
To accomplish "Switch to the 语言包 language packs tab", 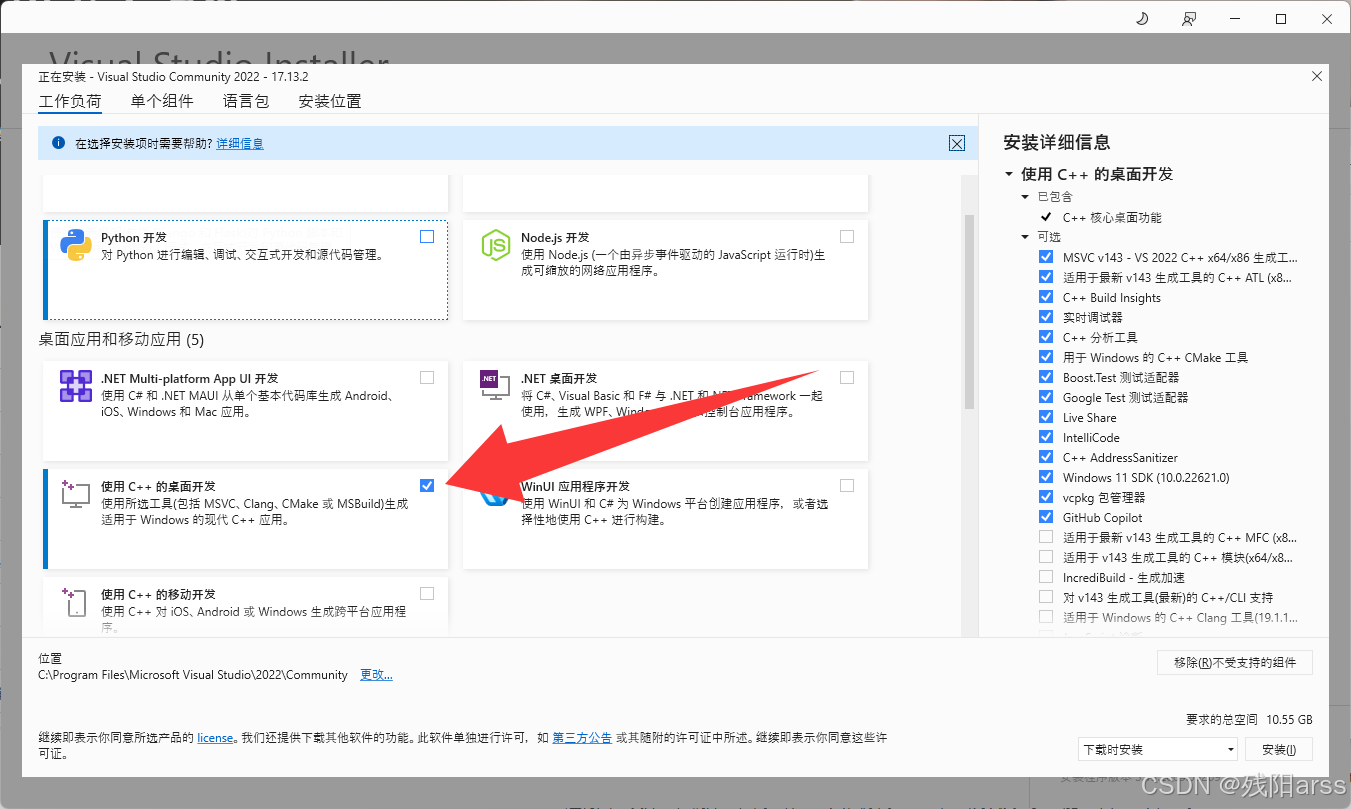I will coord(246,101).
